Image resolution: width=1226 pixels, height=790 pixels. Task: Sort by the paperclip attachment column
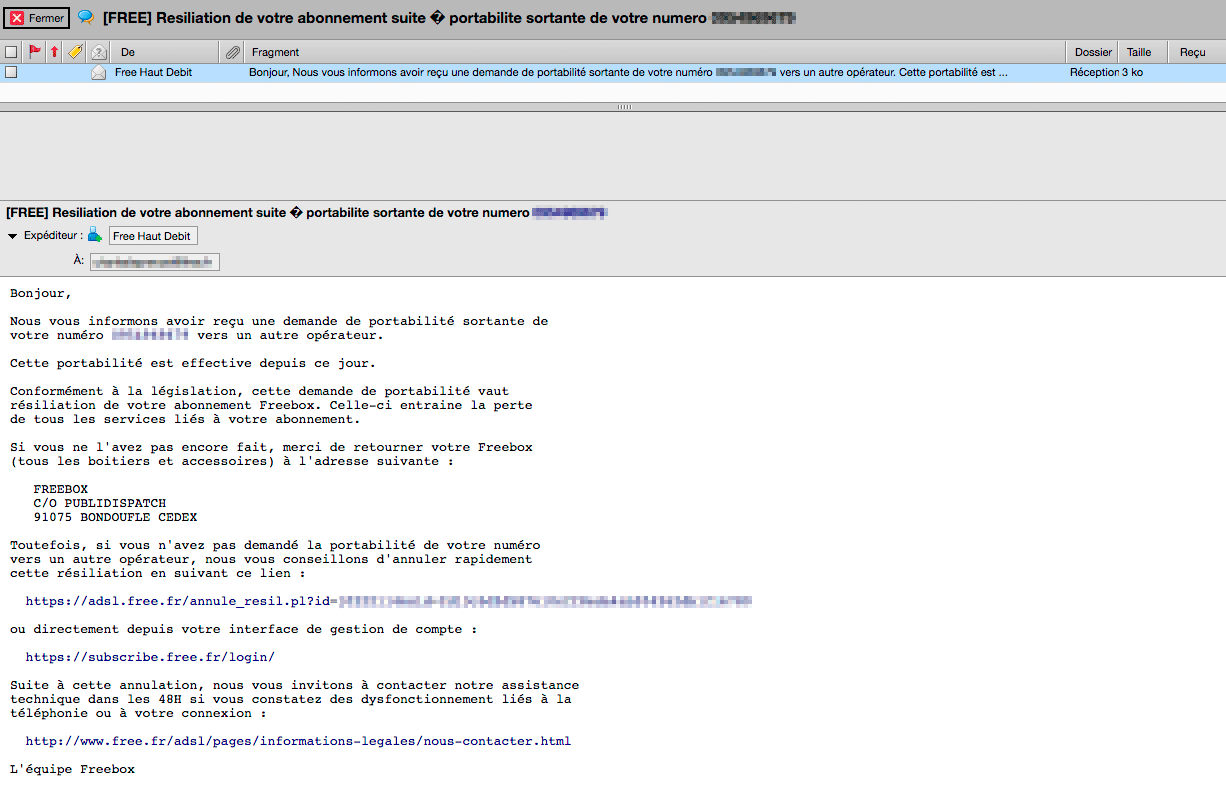[x=232, y=52]
